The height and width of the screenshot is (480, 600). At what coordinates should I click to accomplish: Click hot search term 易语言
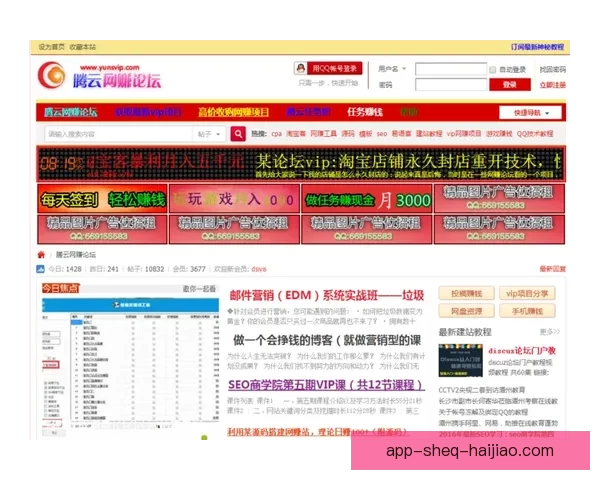click(x=401, y=134)
